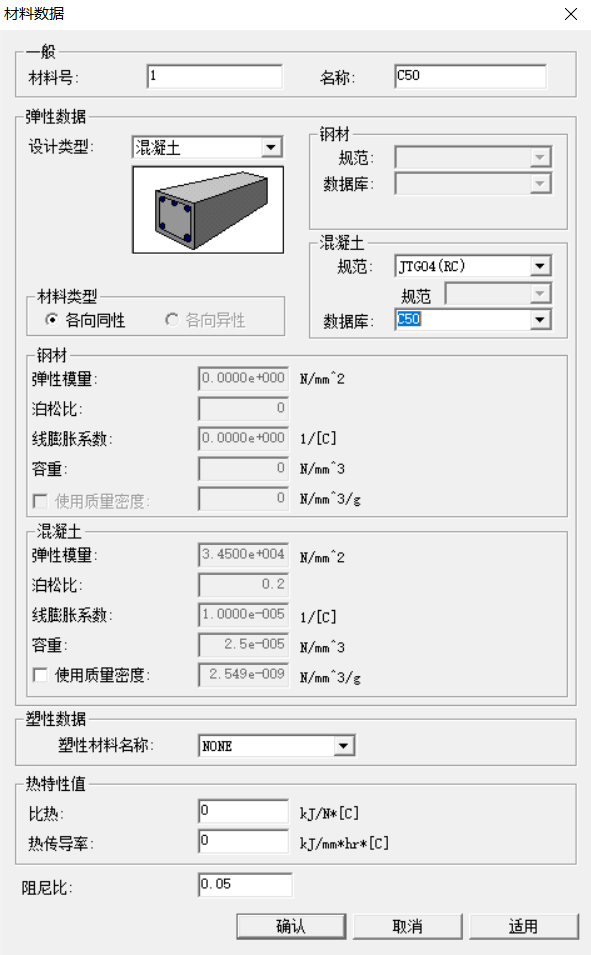Screen dimensions: 591x955
Task: Click the 名称 field containing C50
Action: tap(470, 77)
